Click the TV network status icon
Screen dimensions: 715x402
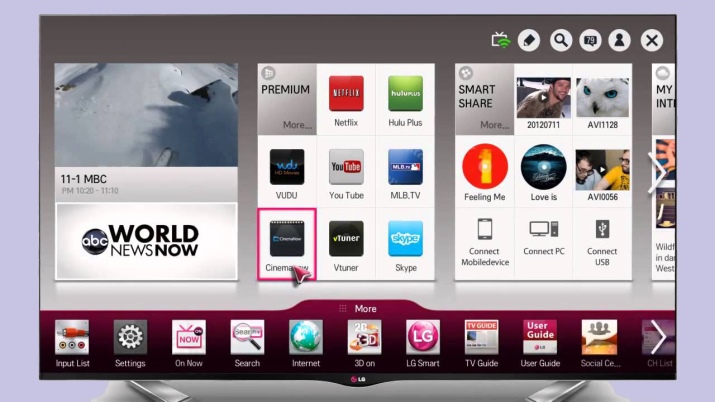(x=501, y=40)
